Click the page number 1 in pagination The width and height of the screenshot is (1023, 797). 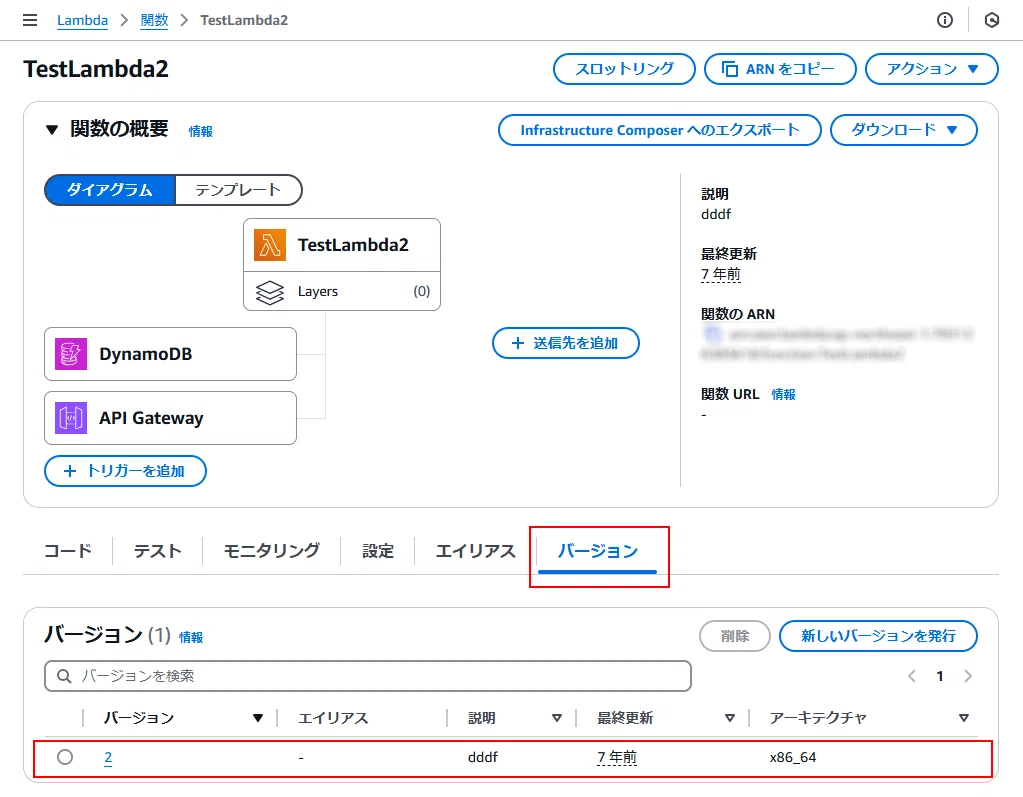click(940, 676)
